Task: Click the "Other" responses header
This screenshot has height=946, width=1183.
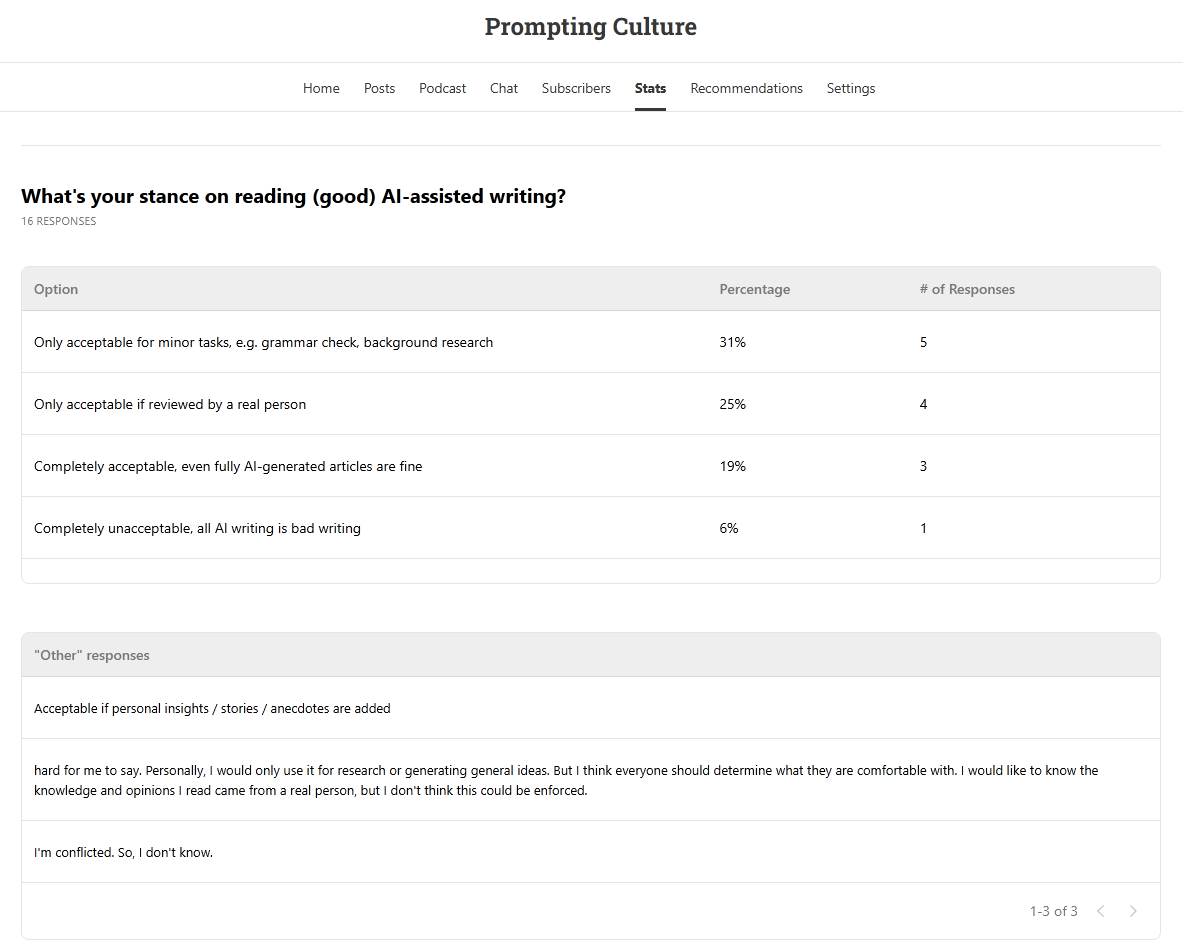Action: click(x=91, y=655)
